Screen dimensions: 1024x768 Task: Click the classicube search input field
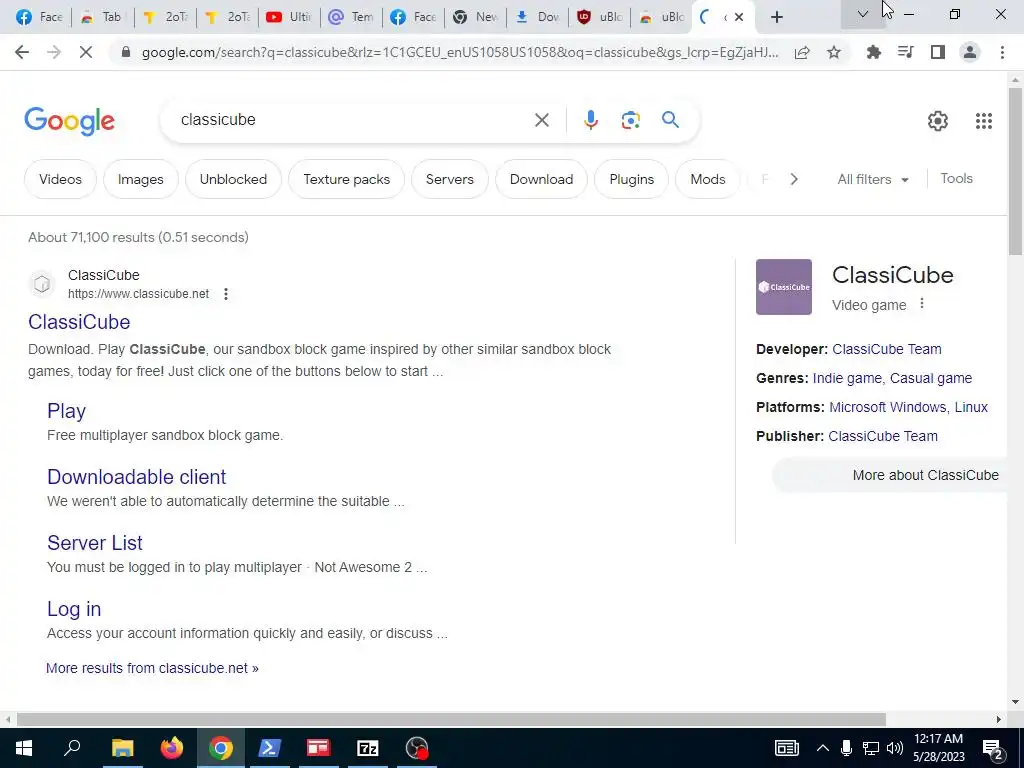tap(353, 120)
